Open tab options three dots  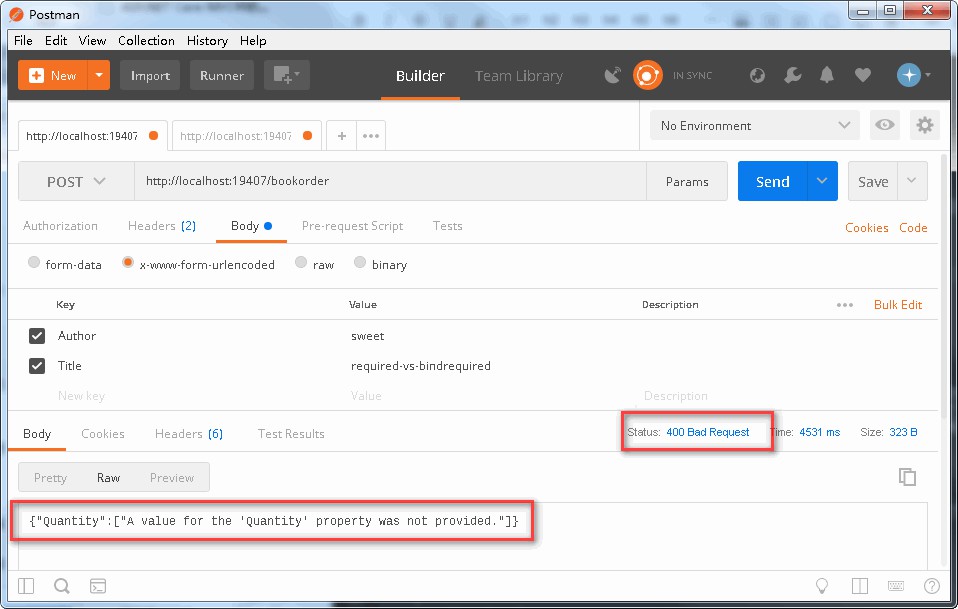pyautogui.click(x=371, y=136)
